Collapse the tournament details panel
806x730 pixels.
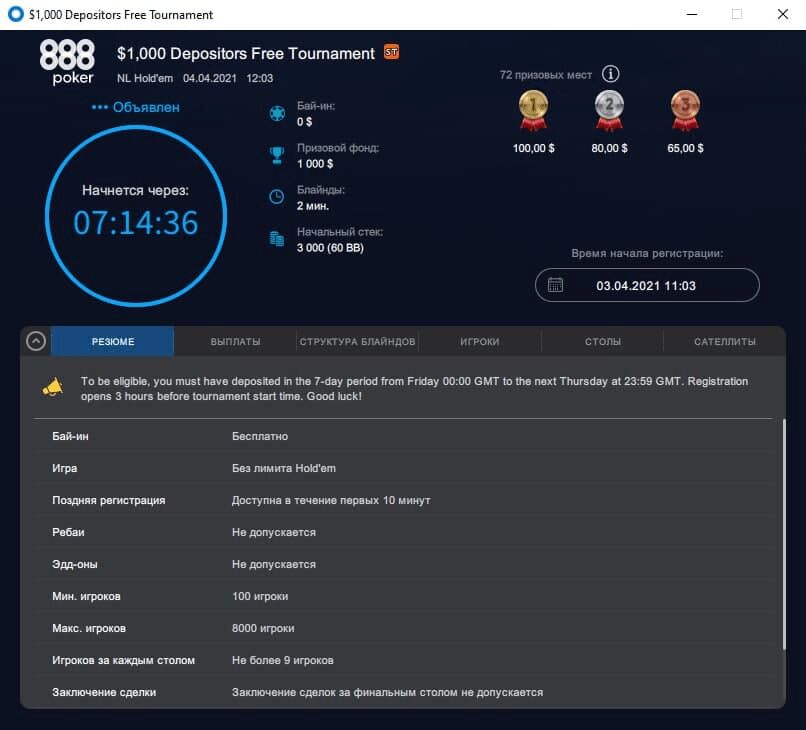point(36,341)
